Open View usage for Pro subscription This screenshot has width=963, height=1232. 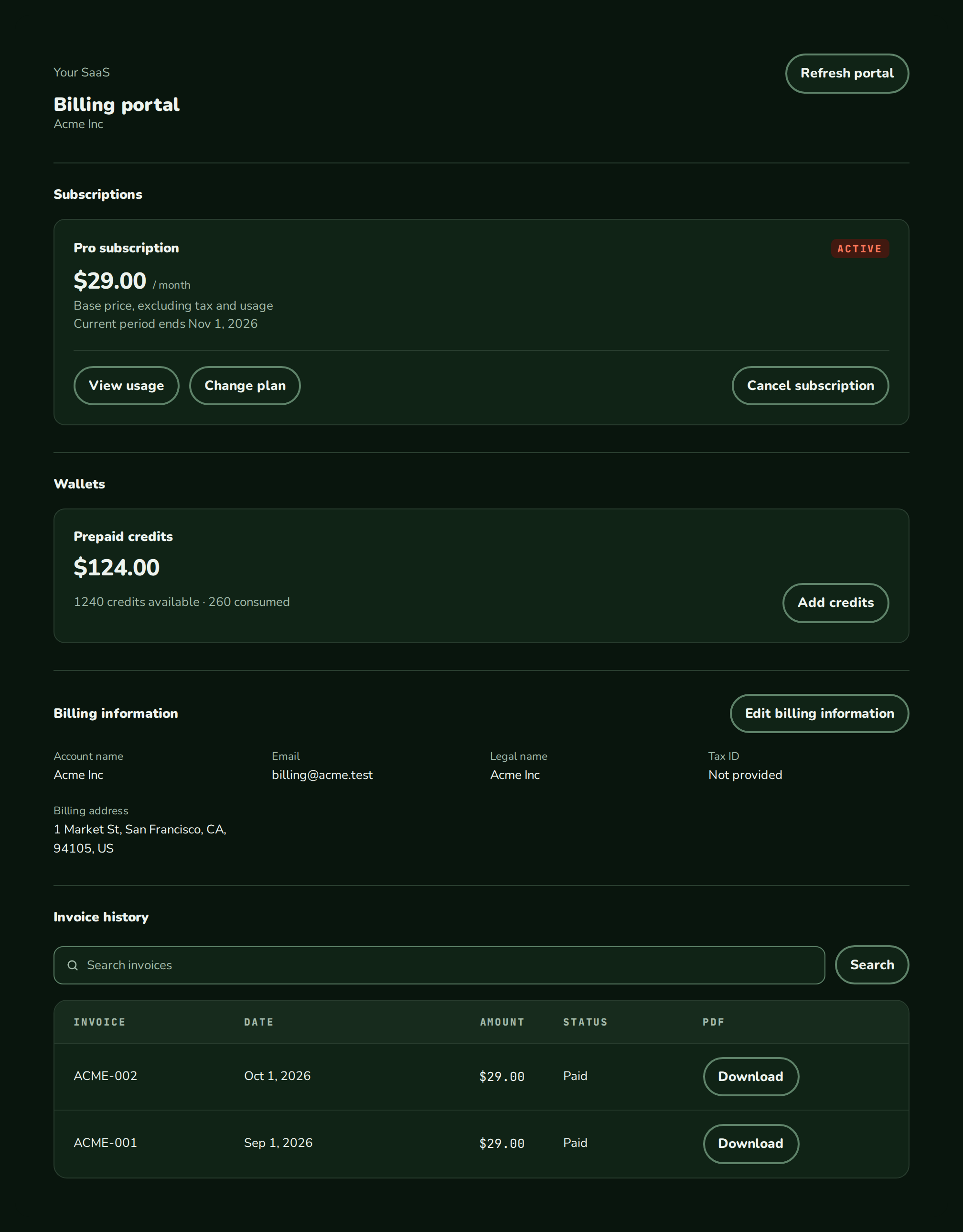tap(126, 386)
